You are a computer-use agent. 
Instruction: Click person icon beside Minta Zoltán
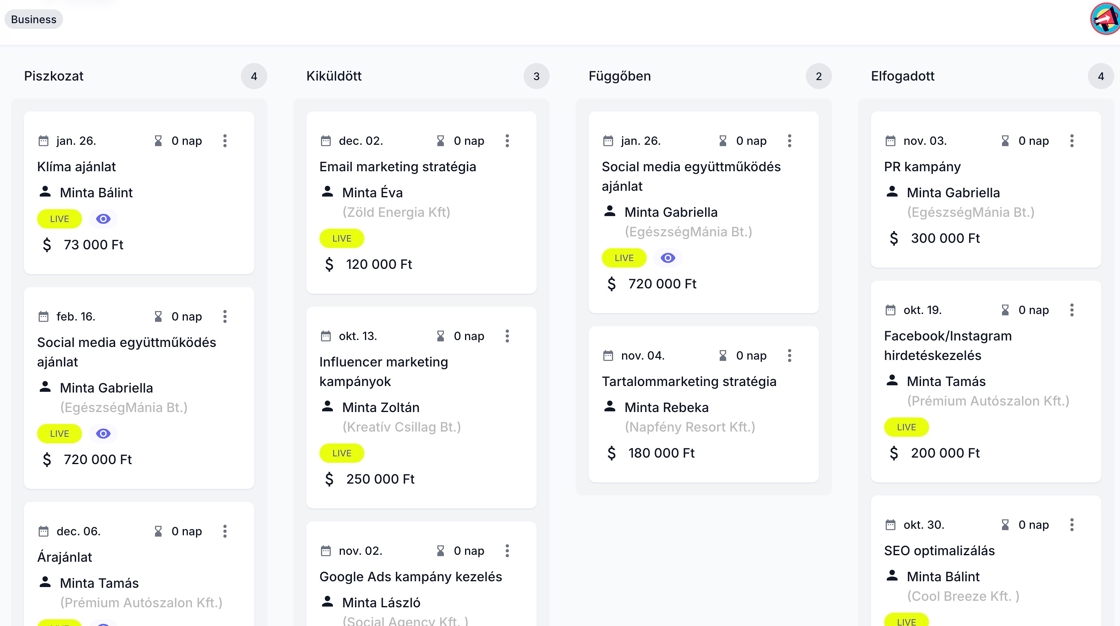point(327,407)
